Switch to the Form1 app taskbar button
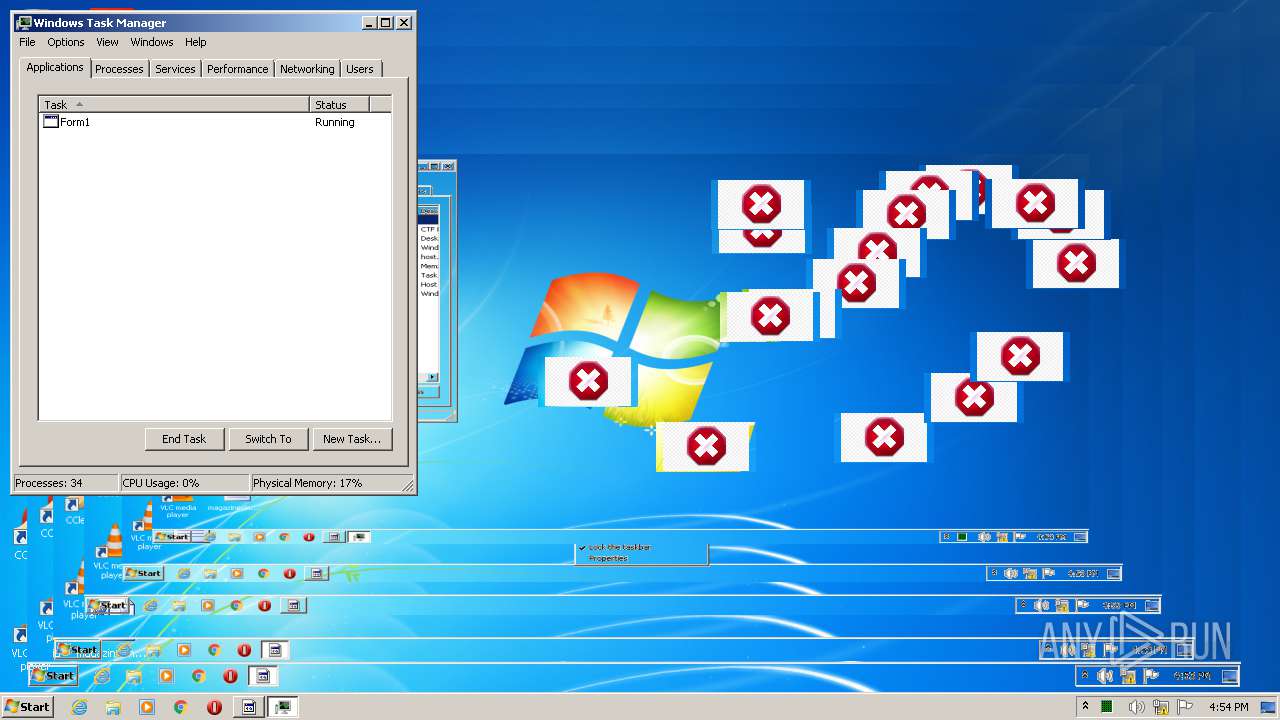This screenshot has height=720, width=1280. pyautogui.click(x=249, y=707)
